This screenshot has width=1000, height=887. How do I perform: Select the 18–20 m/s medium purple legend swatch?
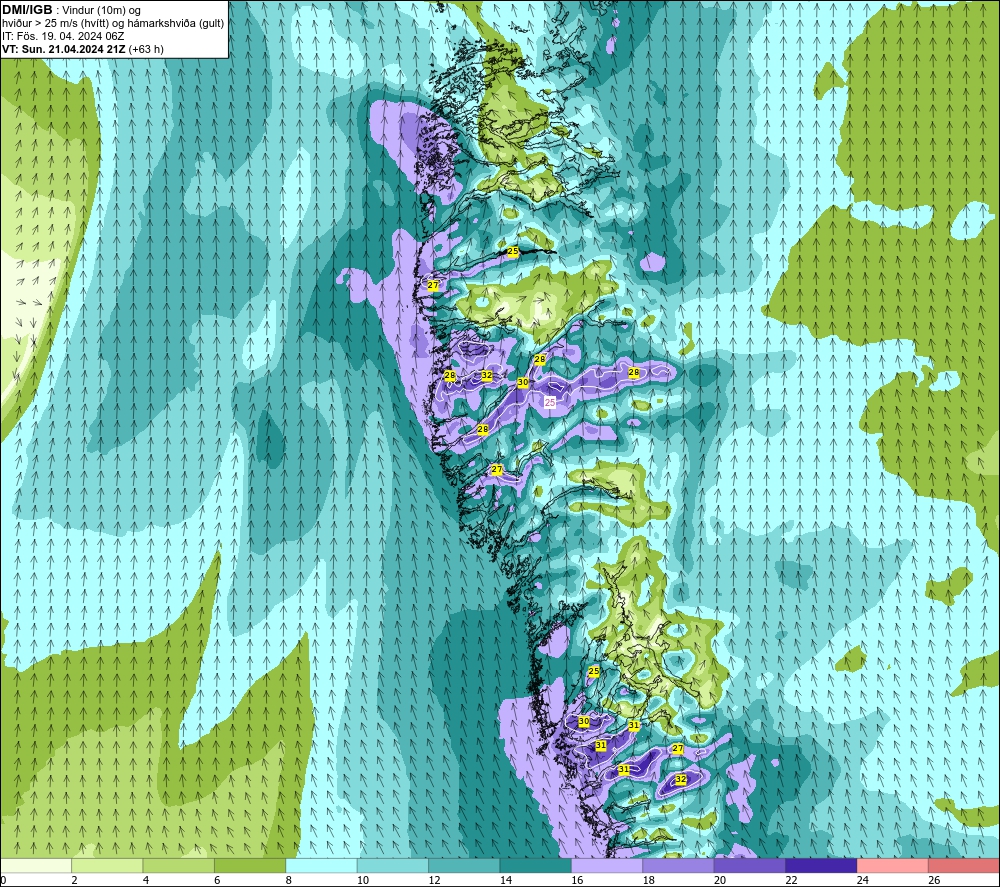pyautogui.click(x=679, y=865)
